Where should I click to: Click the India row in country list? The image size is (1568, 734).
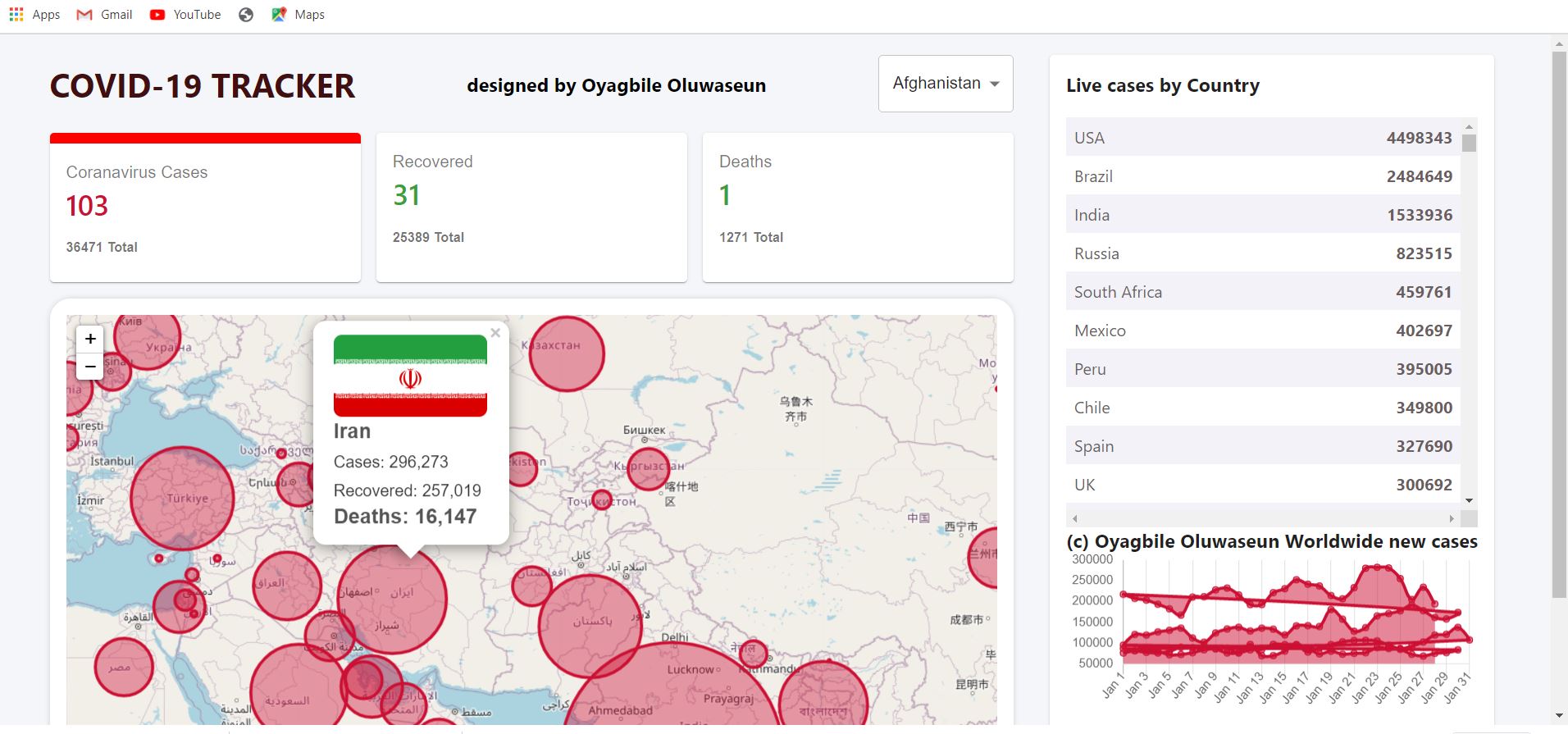1263,215
